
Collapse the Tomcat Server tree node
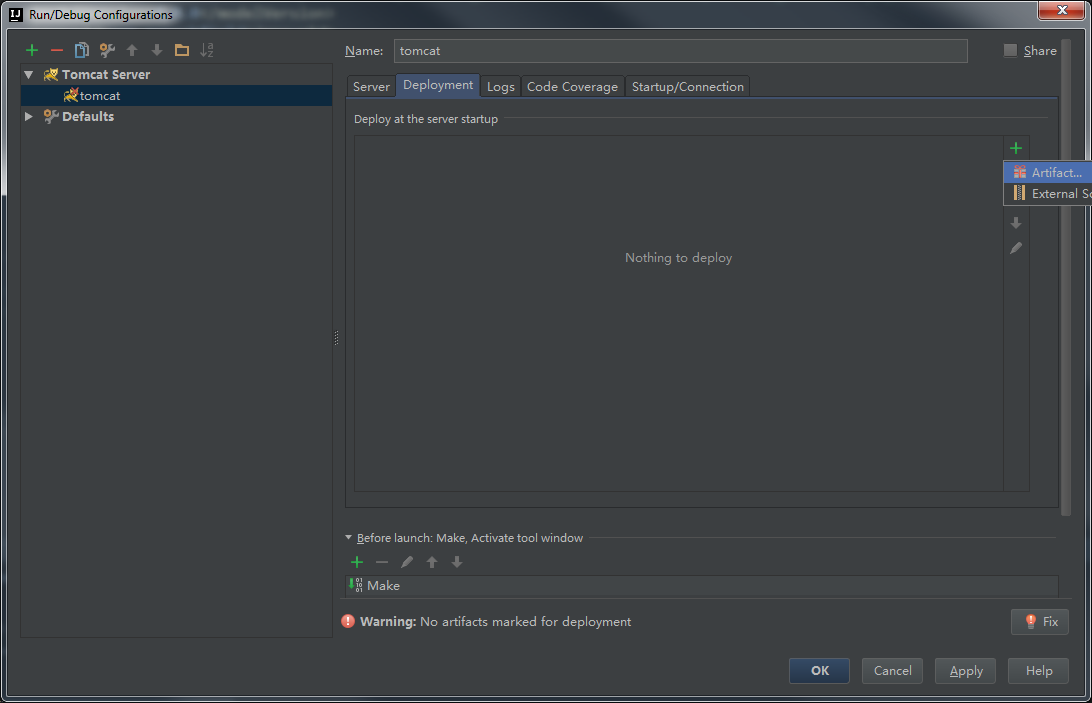tap(29, 75)
